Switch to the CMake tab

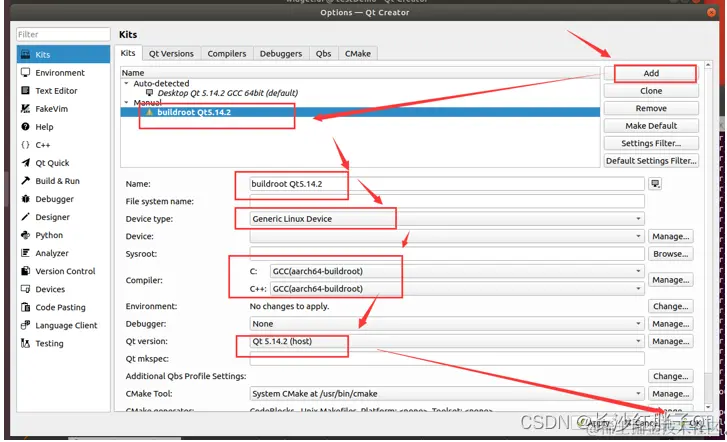pos(357,54)
